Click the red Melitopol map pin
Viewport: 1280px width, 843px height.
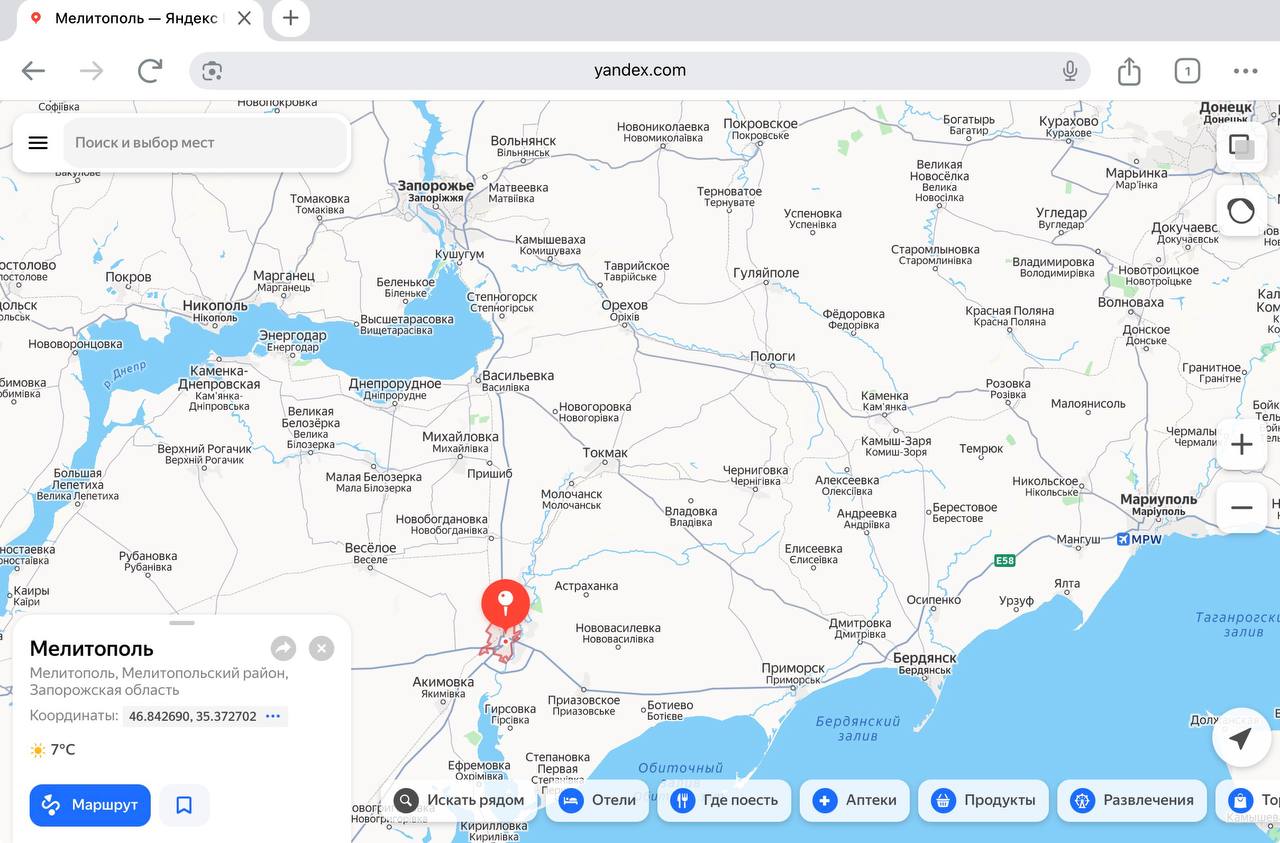(x=505, y=603)
